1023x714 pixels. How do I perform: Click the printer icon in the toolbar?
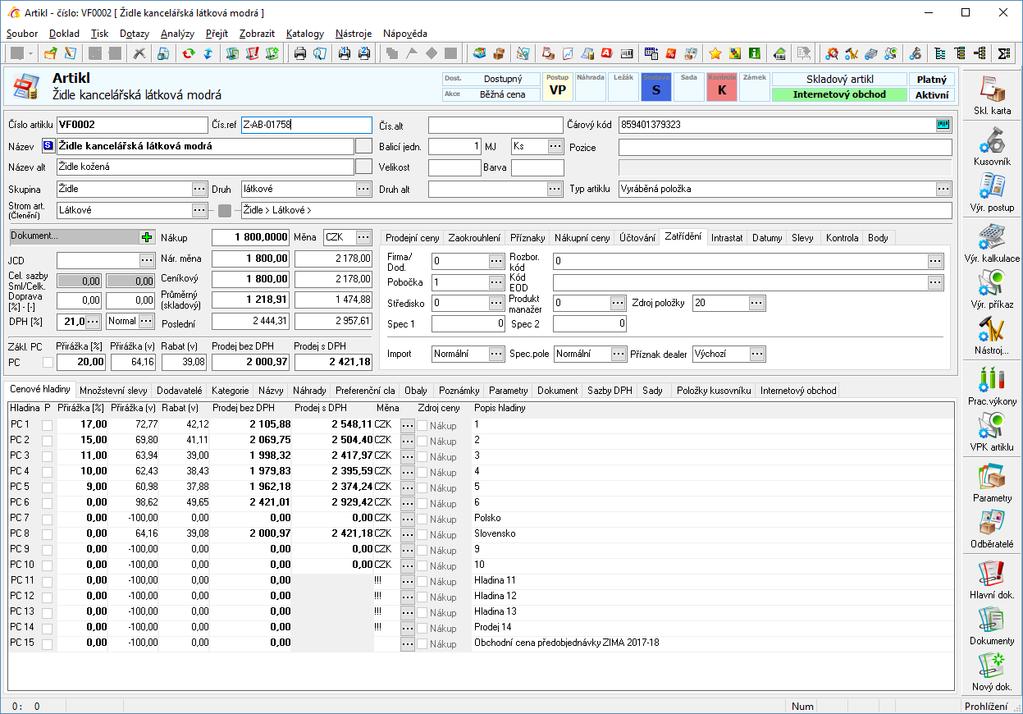(300, 54)
